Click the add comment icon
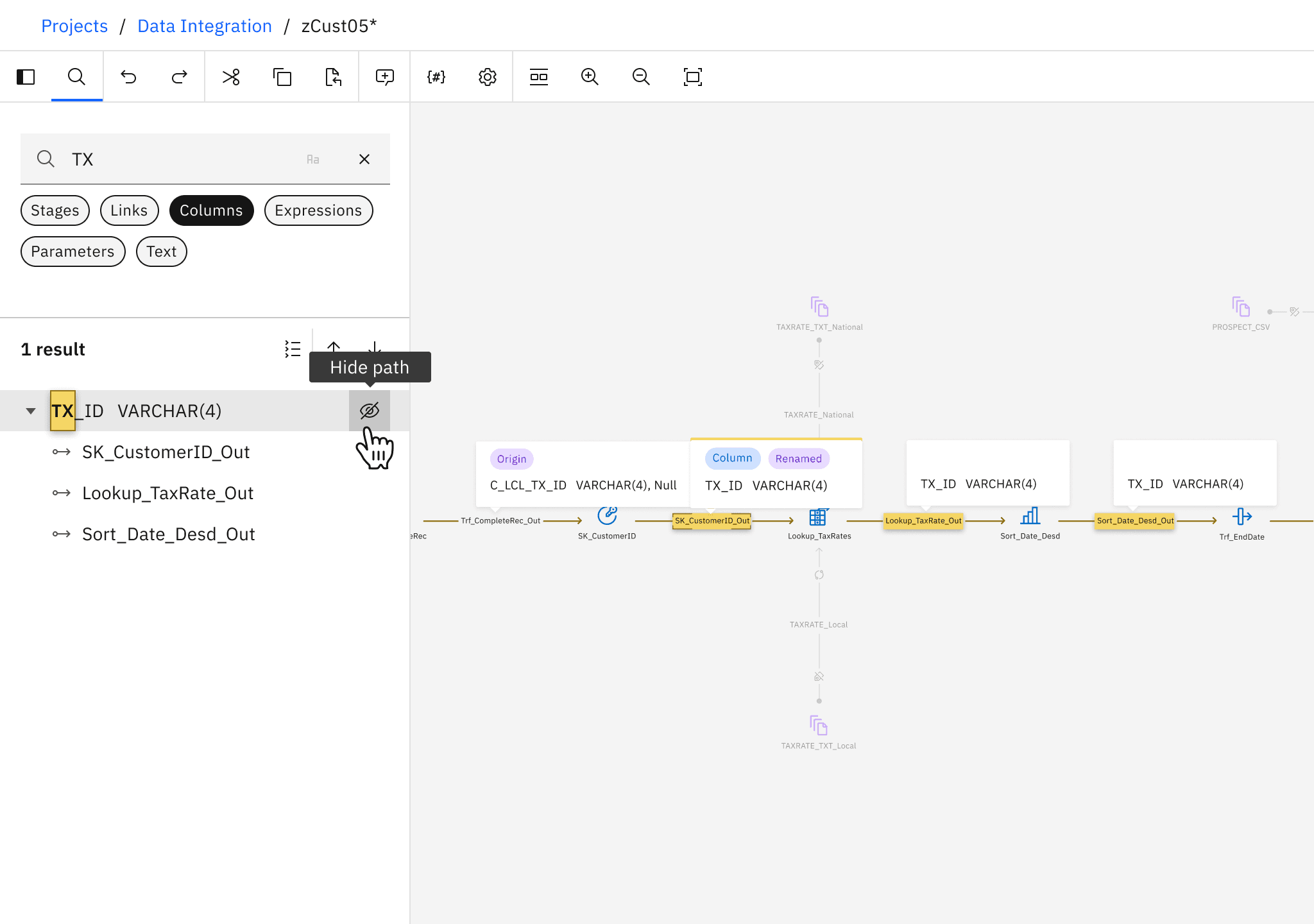This screenshot has height=924, width=1314. coord(385,77)
